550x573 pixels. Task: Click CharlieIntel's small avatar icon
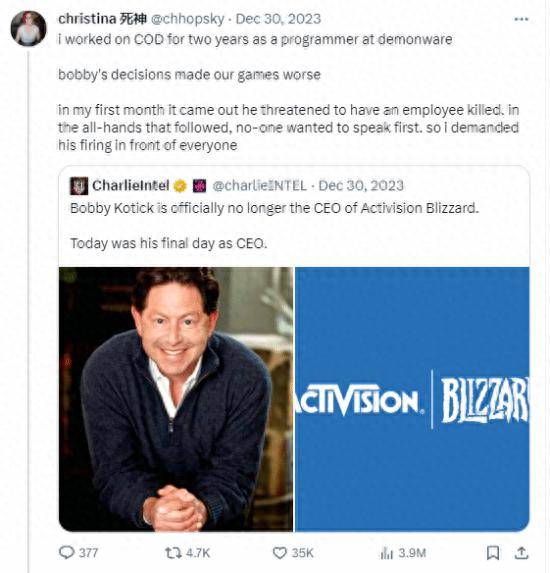79,186
